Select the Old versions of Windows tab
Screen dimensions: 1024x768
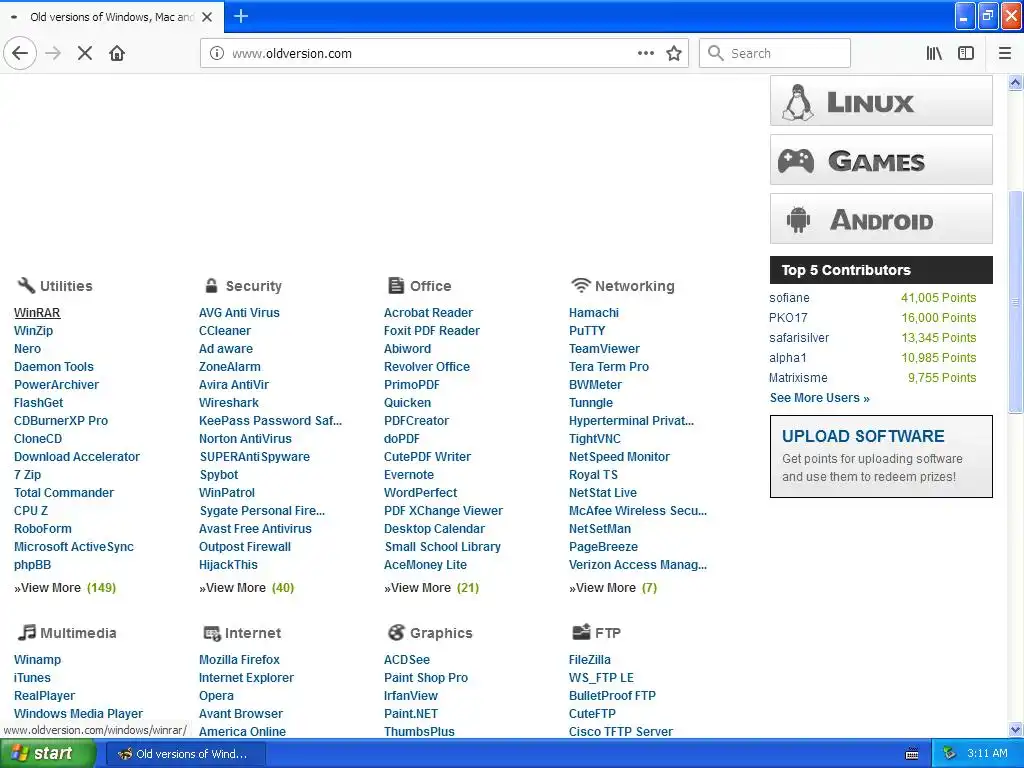112,17
